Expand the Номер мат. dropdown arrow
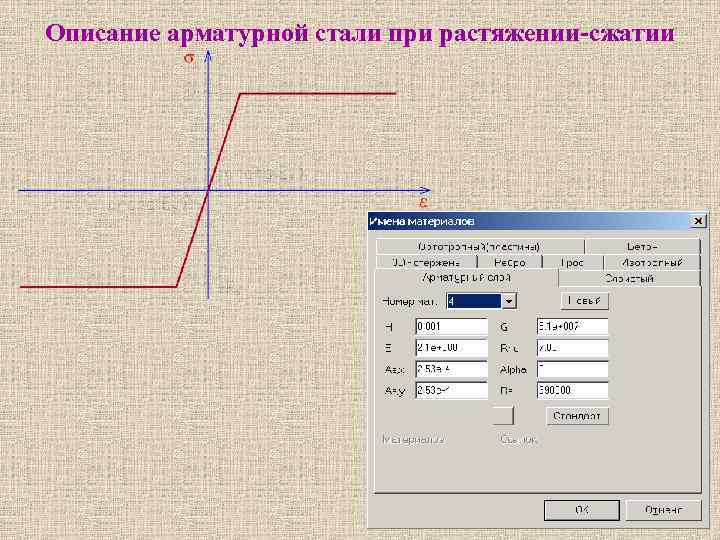 point(509,301)
